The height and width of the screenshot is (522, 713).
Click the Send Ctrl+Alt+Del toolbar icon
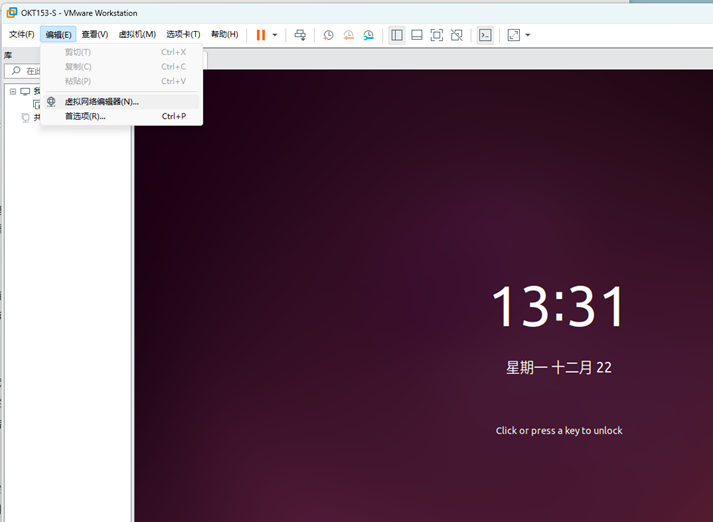[x=300, y=35]
